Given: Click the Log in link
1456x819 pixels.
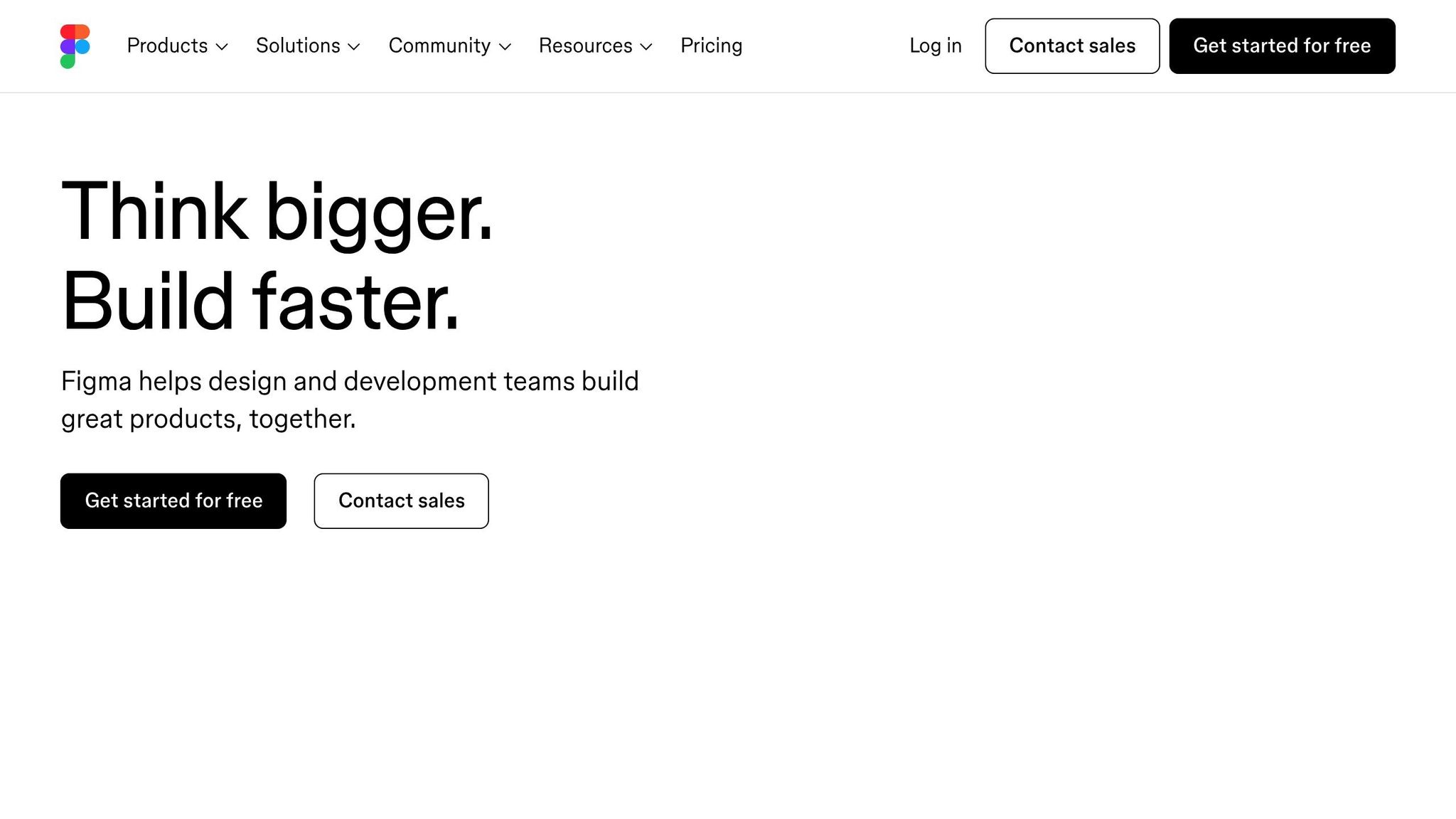Looking at the screenshot, I should point(935,45).
